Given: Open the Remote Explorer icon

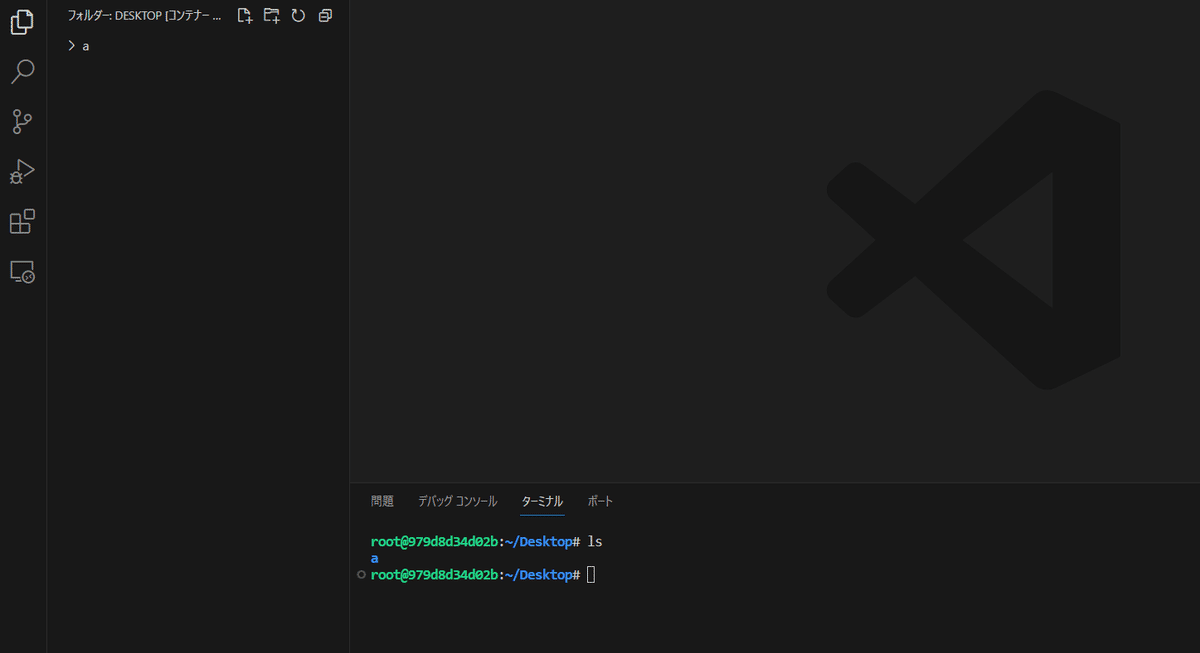Looking at the screenshot, I should [22, 271].
